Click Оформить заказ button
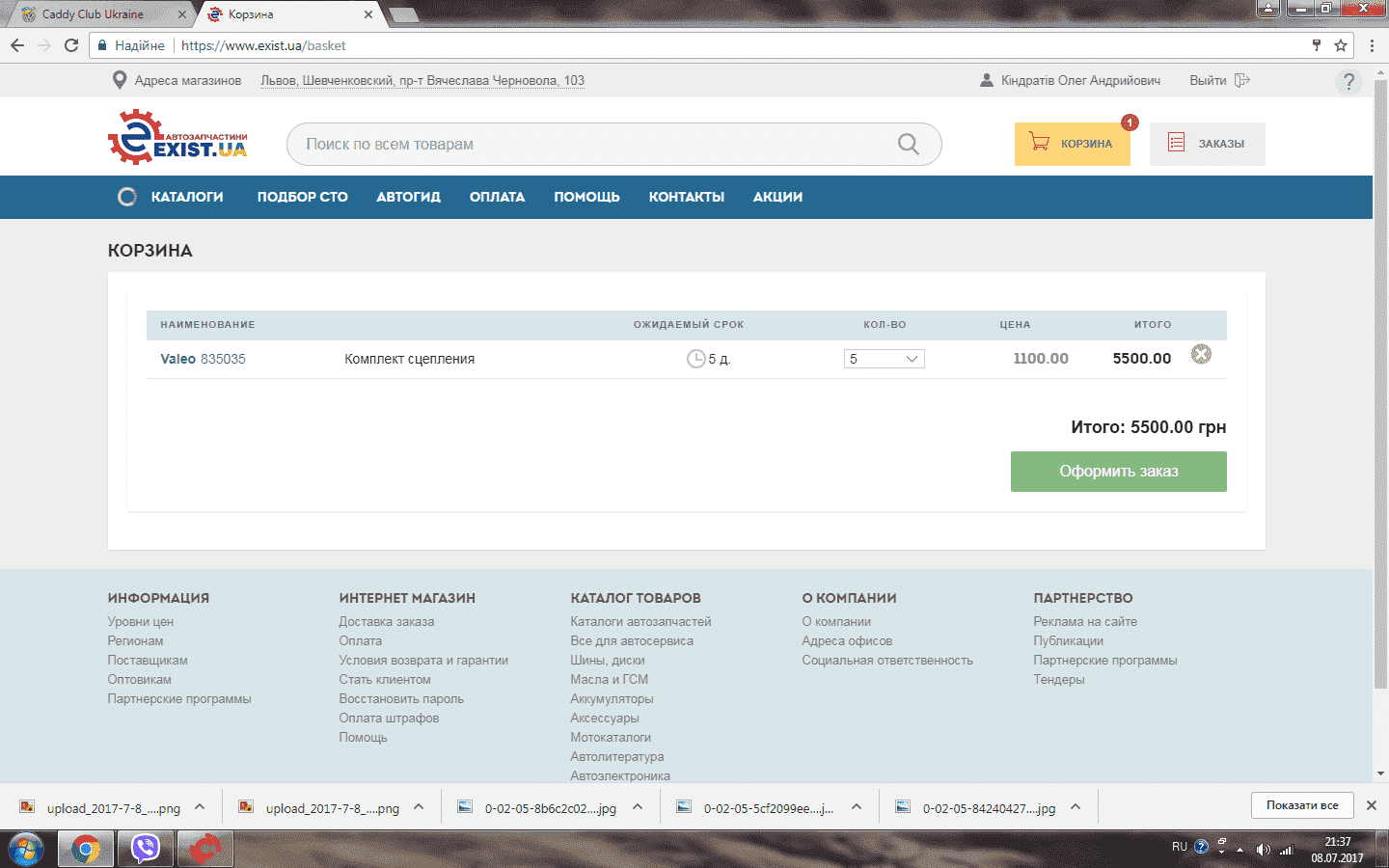 coord(1118,472)
